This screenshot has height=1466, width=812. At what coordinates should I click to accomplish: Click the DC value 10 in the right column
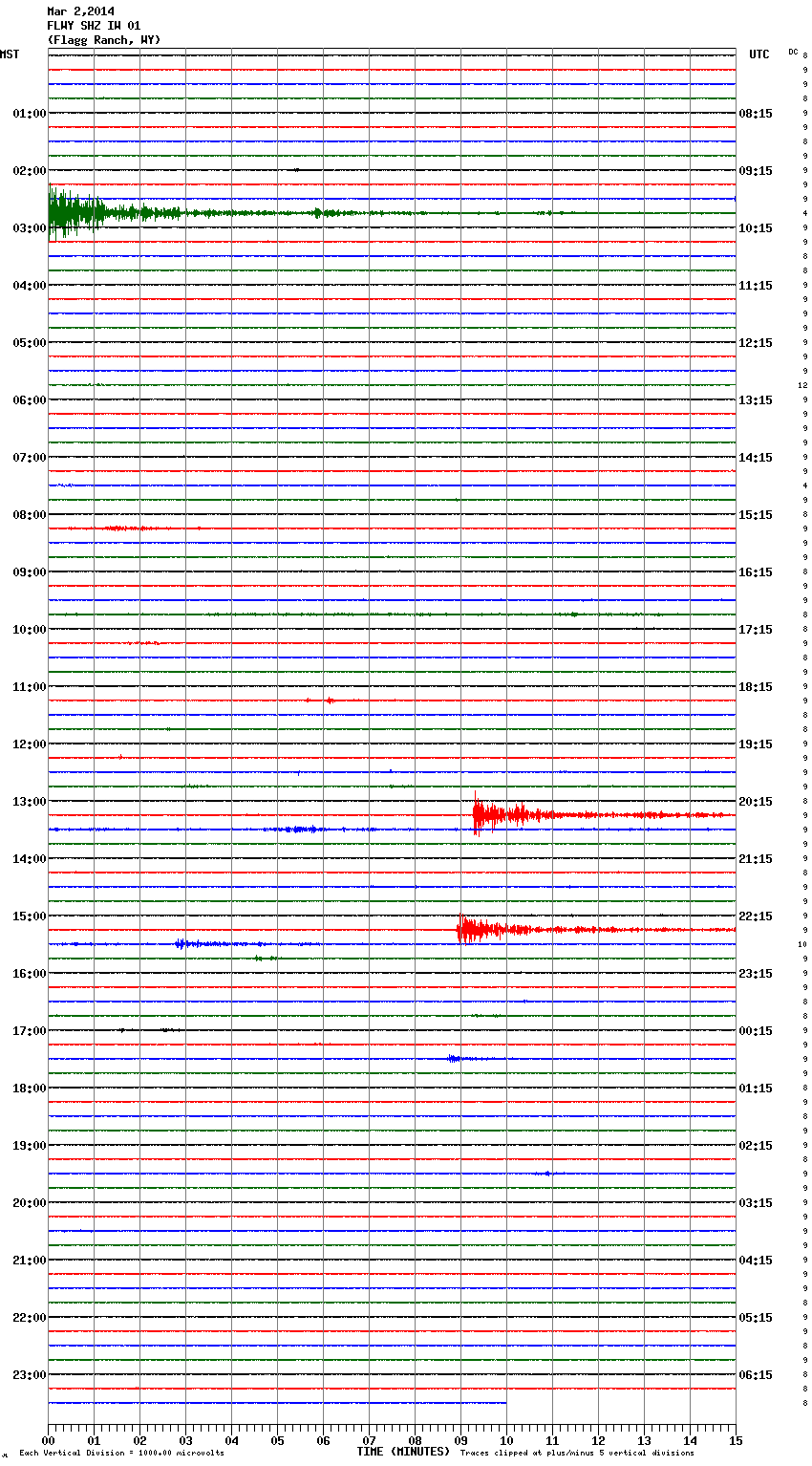tap(803, 944)
